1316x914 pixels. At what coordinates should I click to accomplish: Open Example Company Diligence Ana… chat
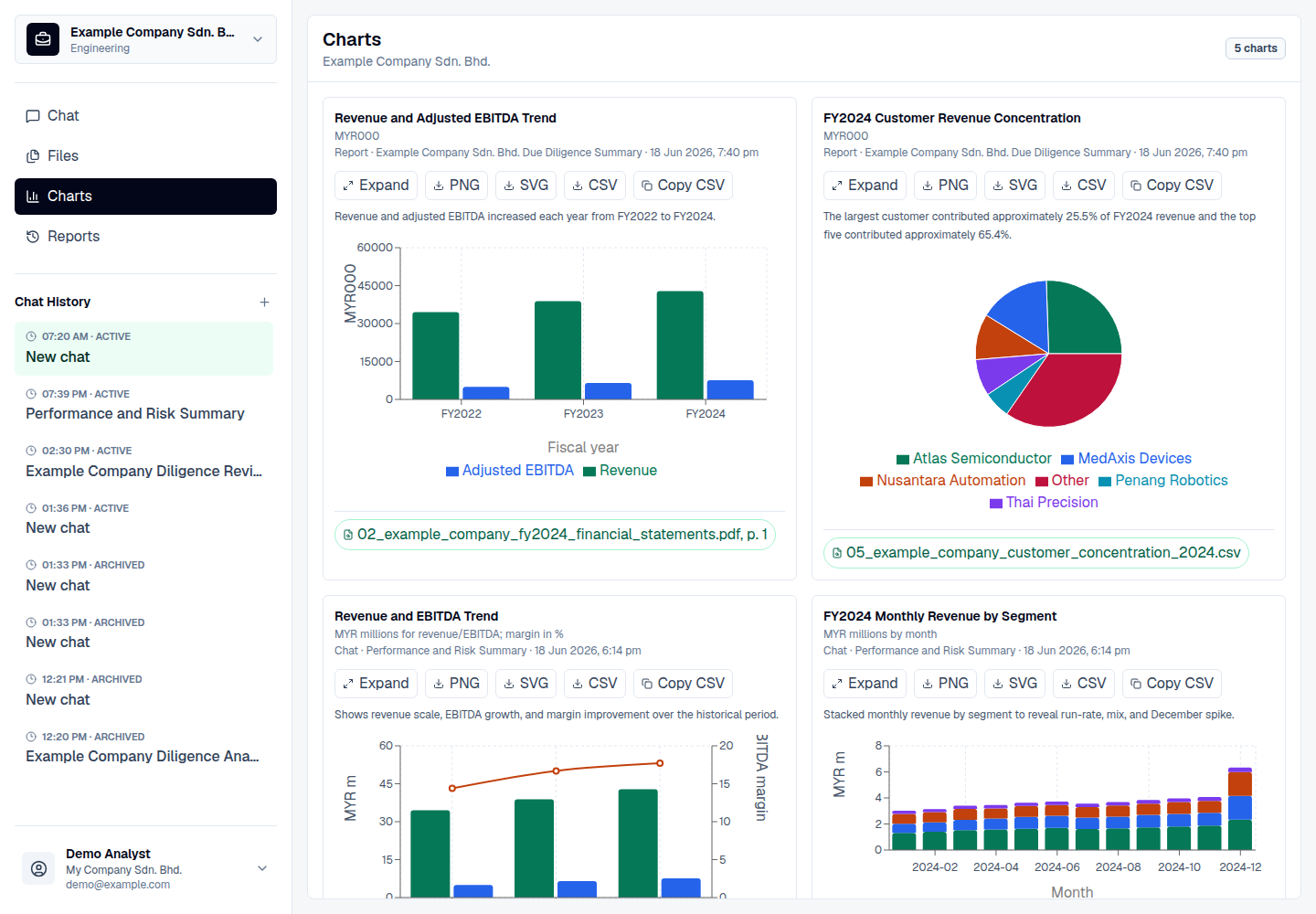click(x=143, y=748)
